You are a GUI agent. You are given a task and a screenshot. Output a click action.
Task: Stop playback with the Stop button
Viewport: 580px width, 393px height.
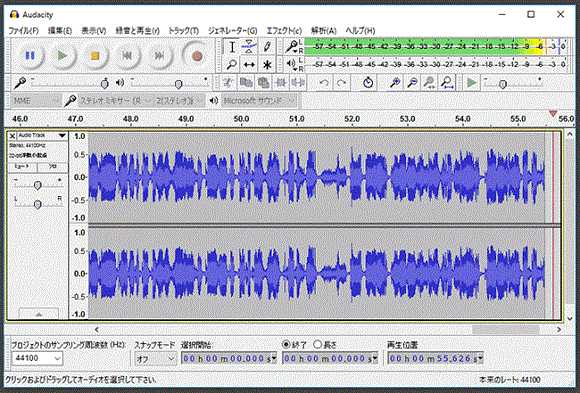pos(95,56)
